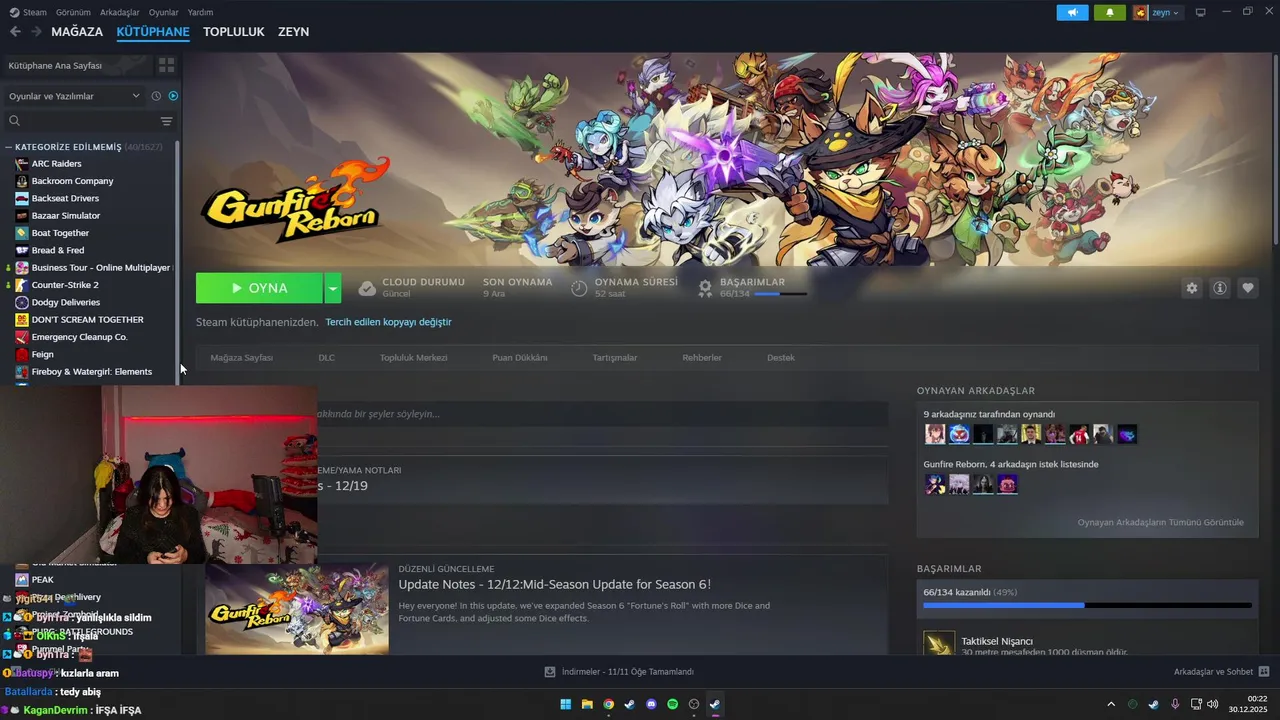Screen dimensions: 1280x720
Task: Click the Başarımlar gear icon
Action: [x=705, y=288]
